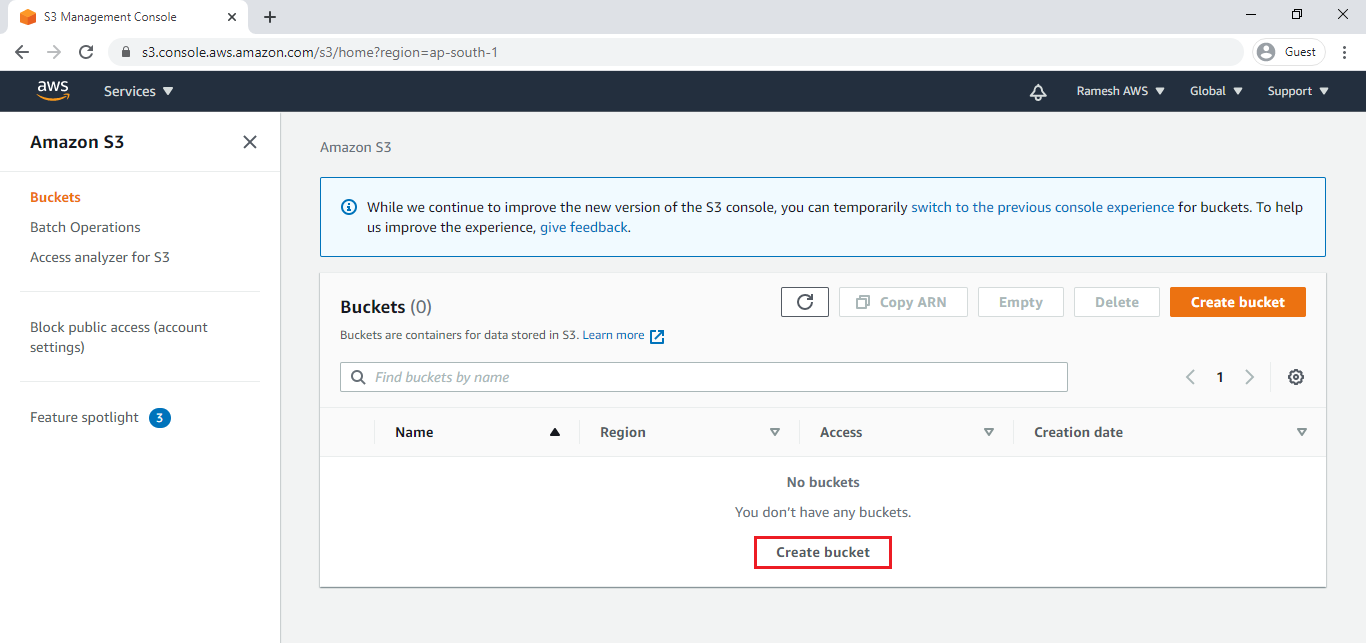1366x643 pixels.
Task: Open the Chrome three-dot menu
Action: pos(1345,52)
